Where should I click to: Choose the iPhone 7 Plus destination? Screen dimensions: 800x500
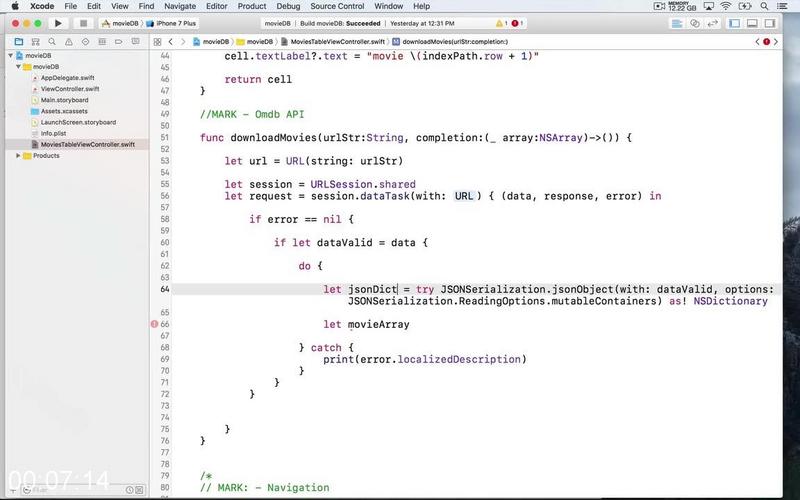(171, 23)
